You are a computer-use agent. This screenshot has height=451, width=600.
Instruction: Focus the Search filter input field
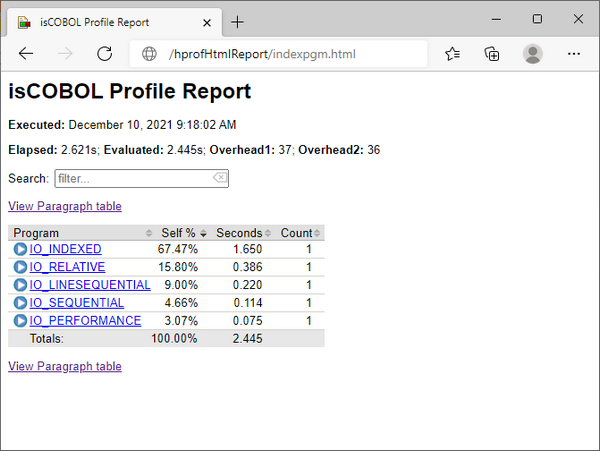point(142,179)
